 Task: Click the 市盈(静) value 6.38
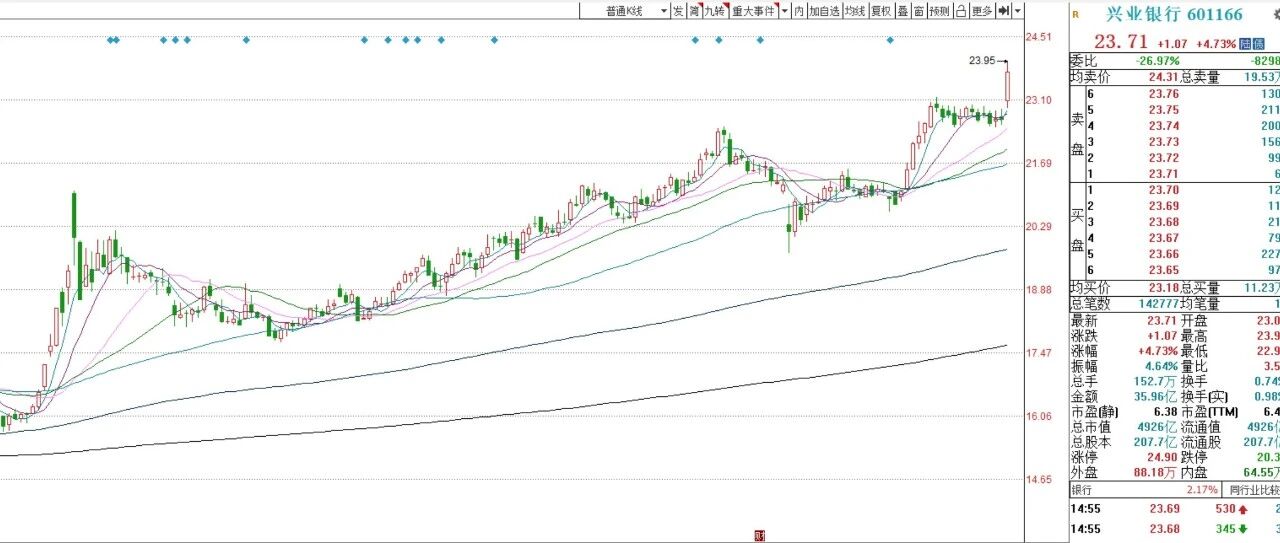(x=1167, y=412)
